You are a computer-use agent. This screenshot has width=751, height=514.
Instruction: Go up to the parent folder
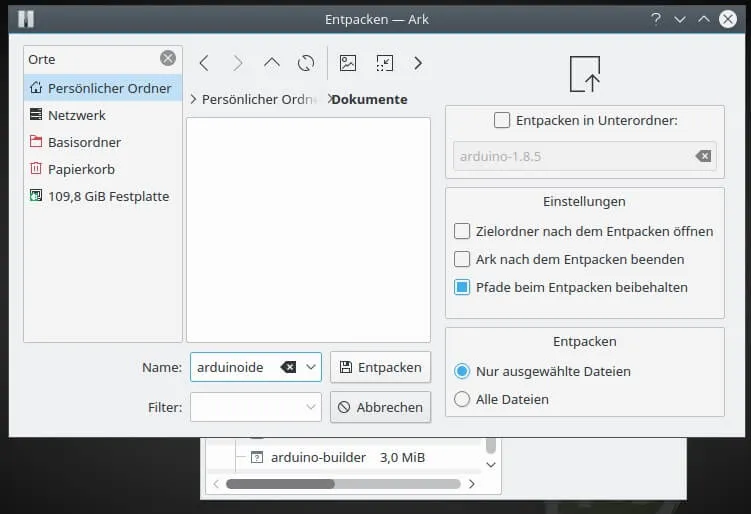[x=272, y=63]
